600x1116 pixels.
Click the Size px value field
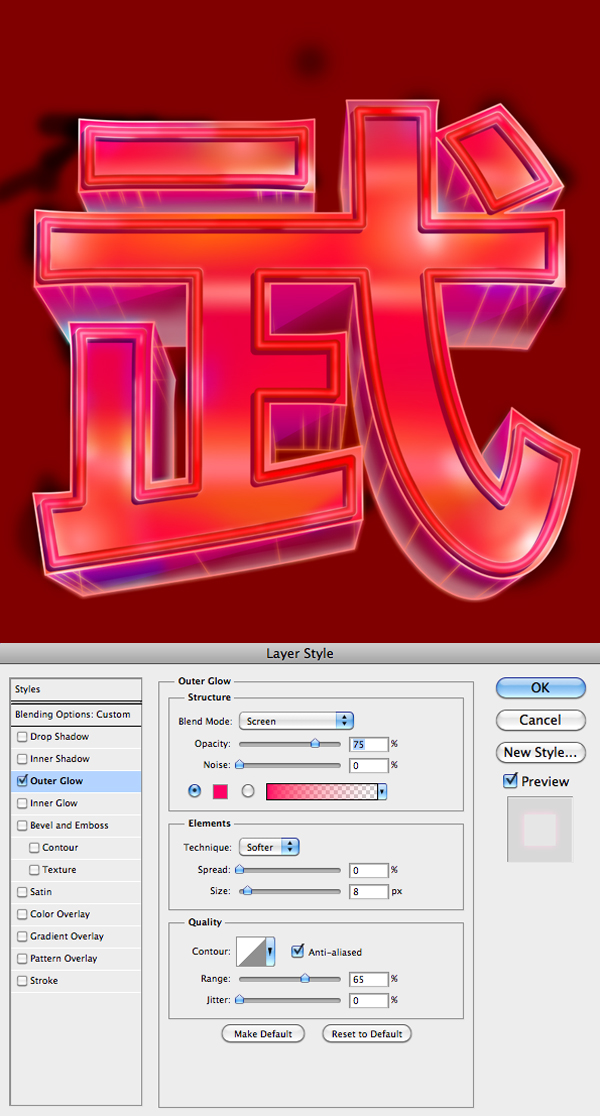(369, 891)
